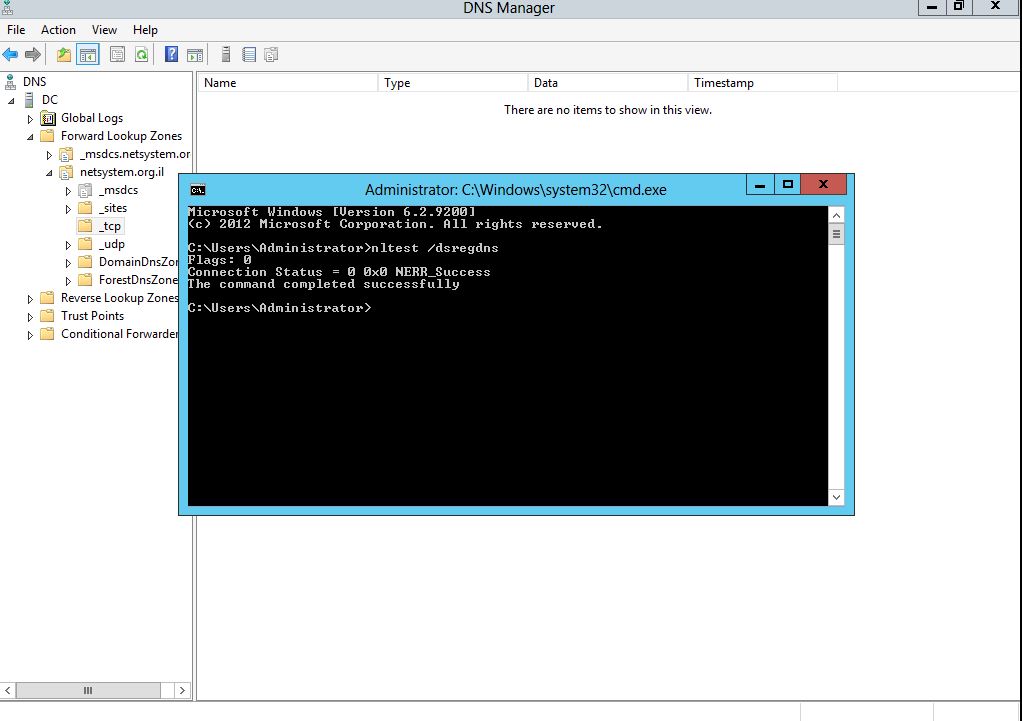
Task: Select the Global Logs label
Action: (x=92, y=118)
